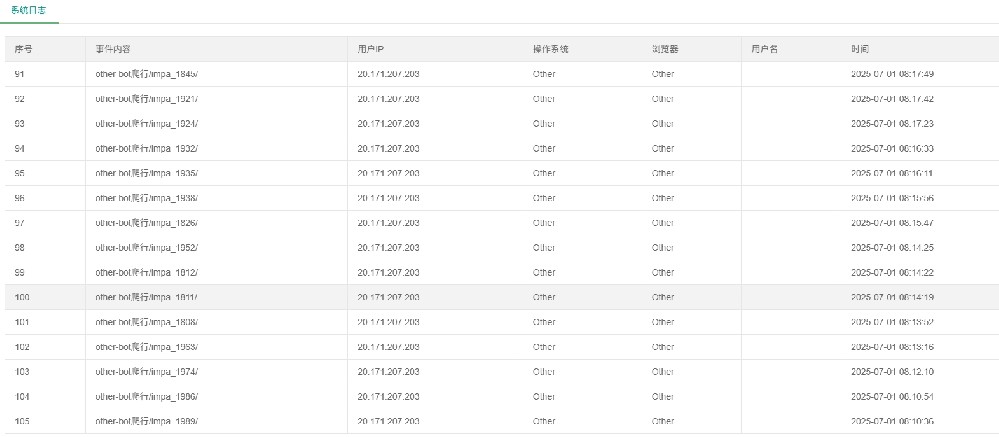This screenshot has width=999, height=437.
Task: Select serial number cell 93
Action: (19, 124)
